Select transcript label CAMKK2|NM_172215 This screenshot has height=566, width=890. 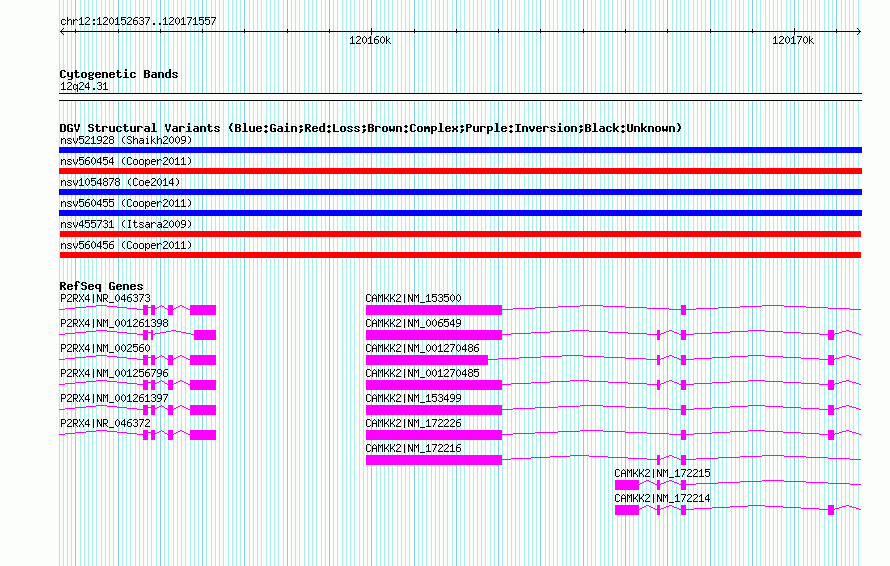click(x=662, y=473)
